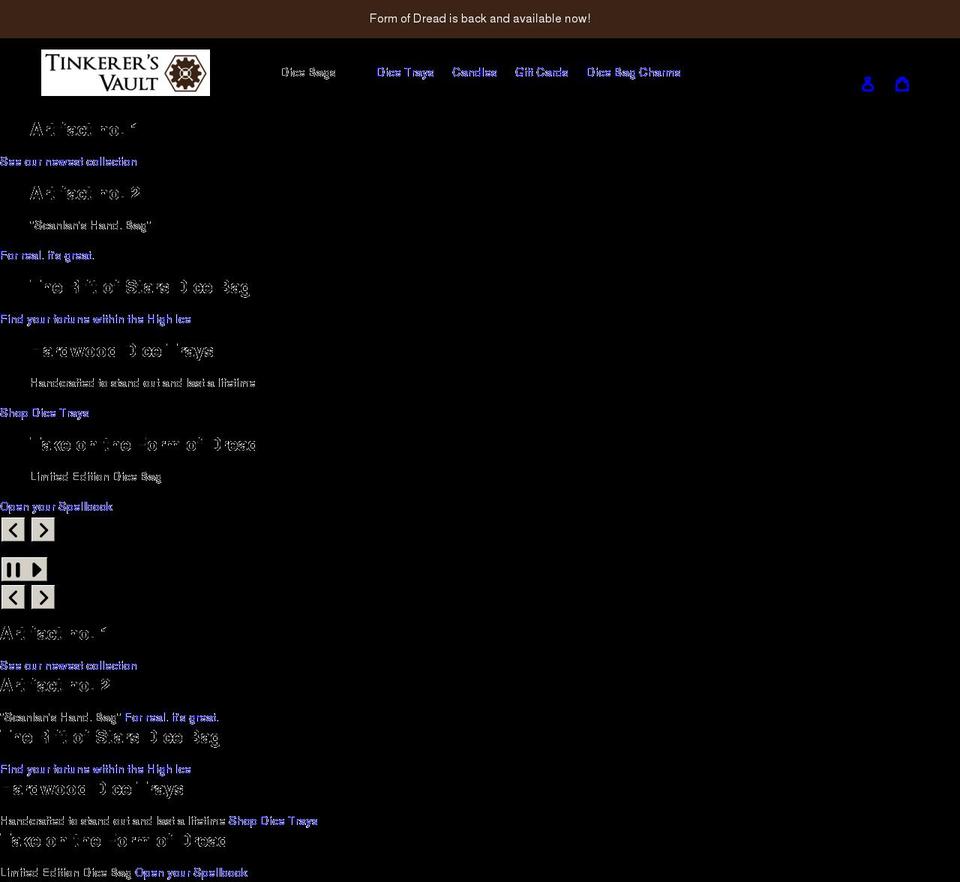
Task: Open your Spellbook via its link
Action: 56,506
